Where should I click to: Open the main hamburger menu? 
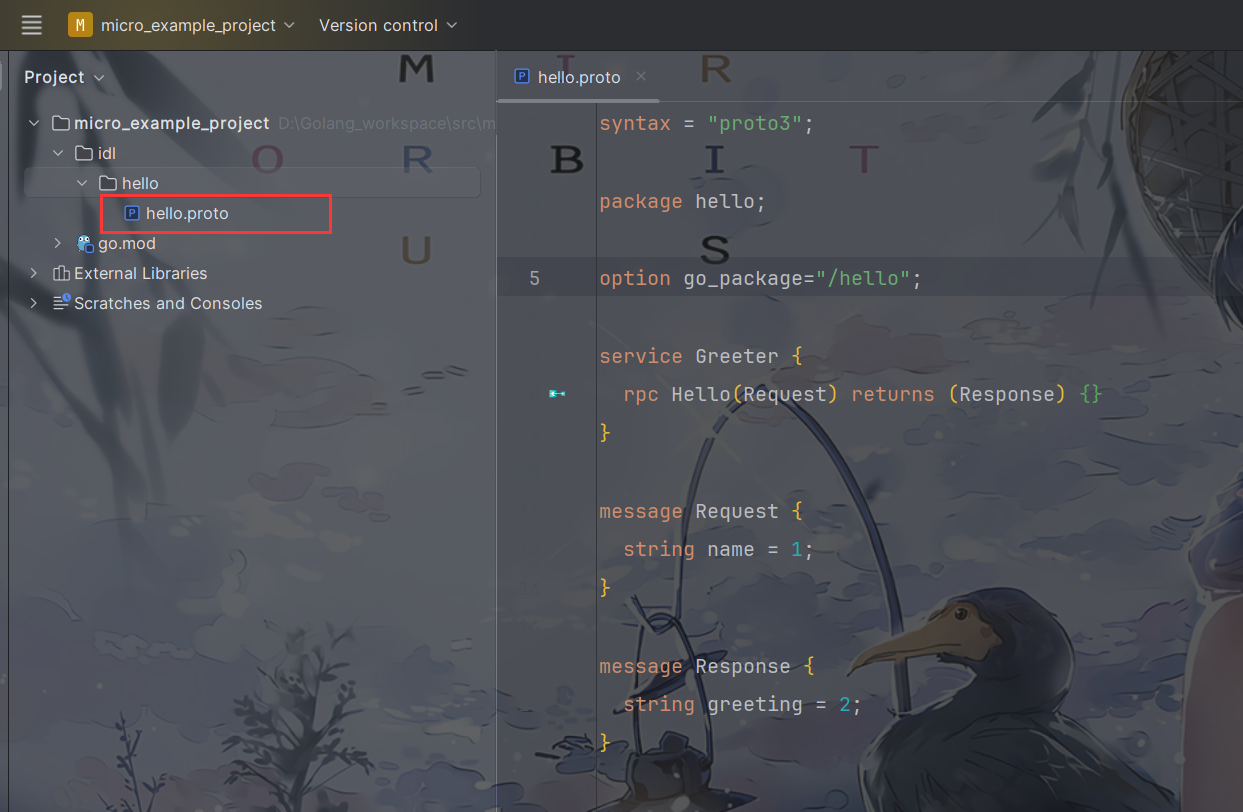click(32, 25)
